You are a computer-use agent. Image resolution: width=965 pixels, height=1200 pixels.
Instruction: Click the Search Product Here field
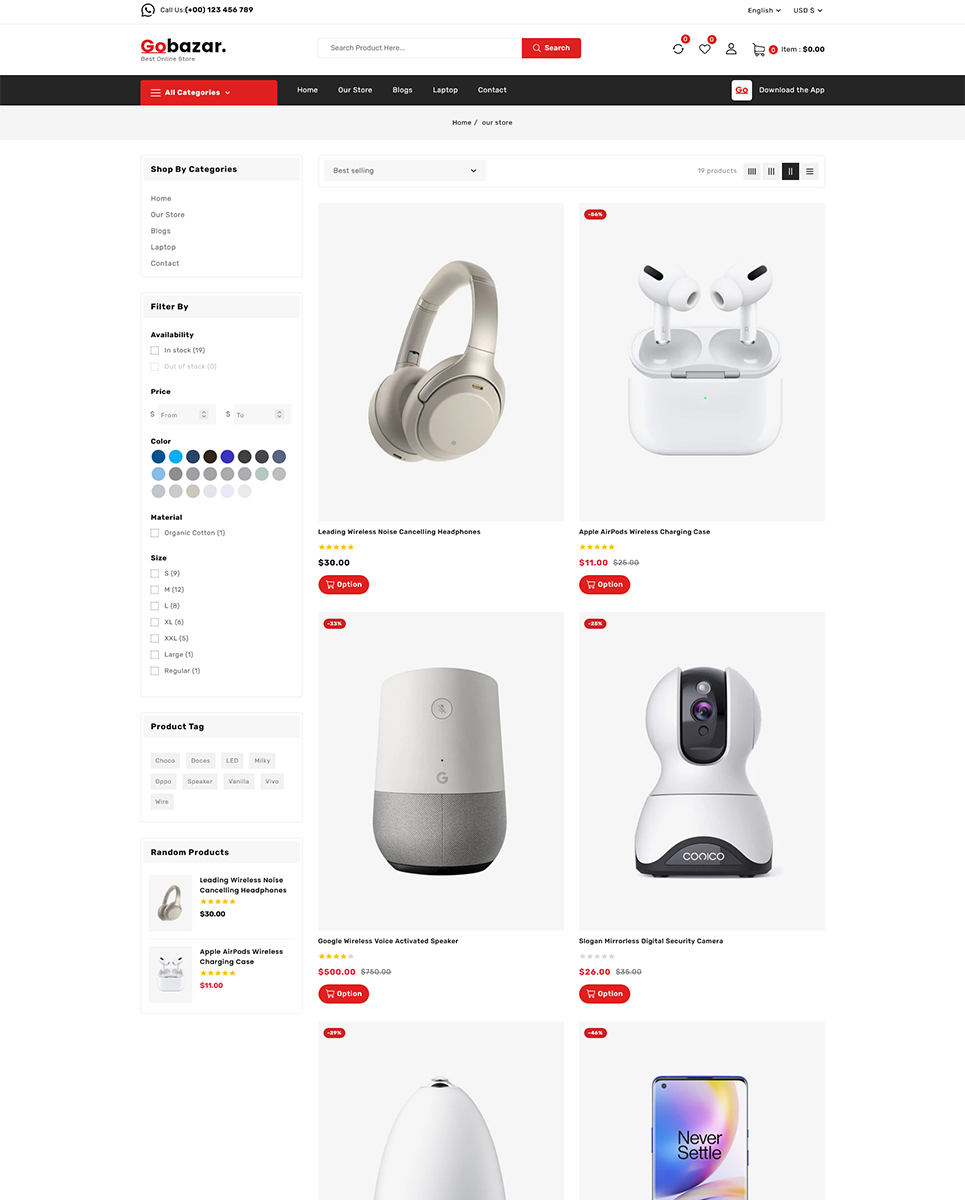420,48
